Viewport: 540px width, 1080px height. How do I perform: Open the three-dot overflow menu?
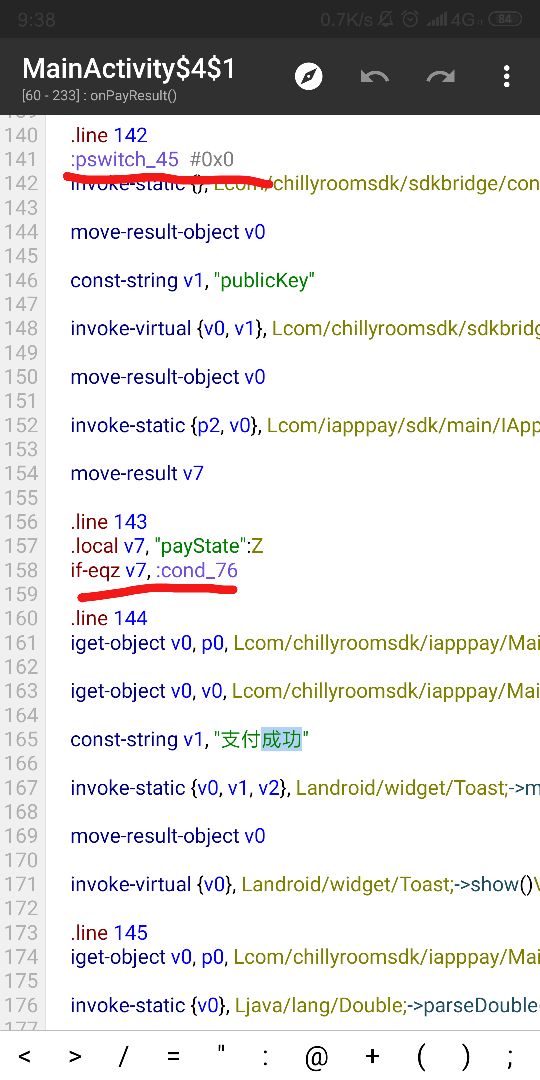(506, 76)
